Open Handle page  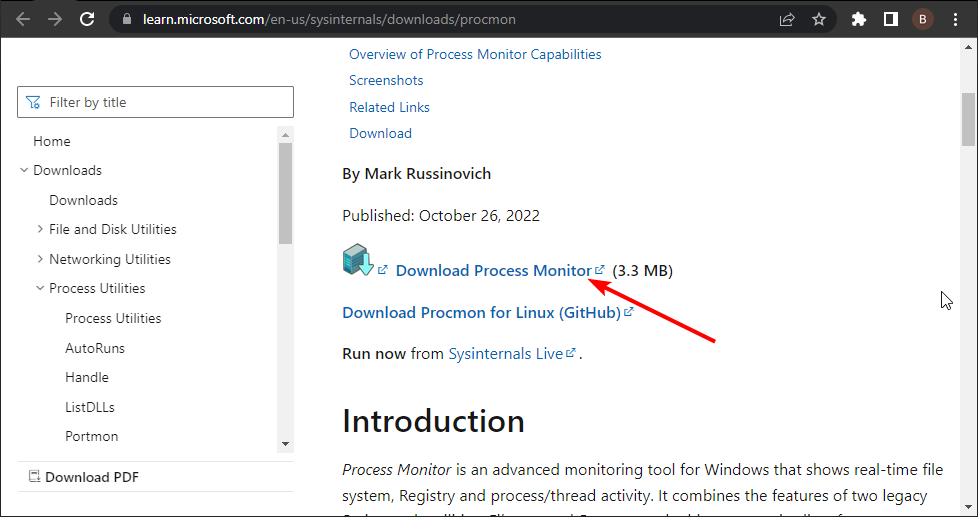(x=87, y=377)
